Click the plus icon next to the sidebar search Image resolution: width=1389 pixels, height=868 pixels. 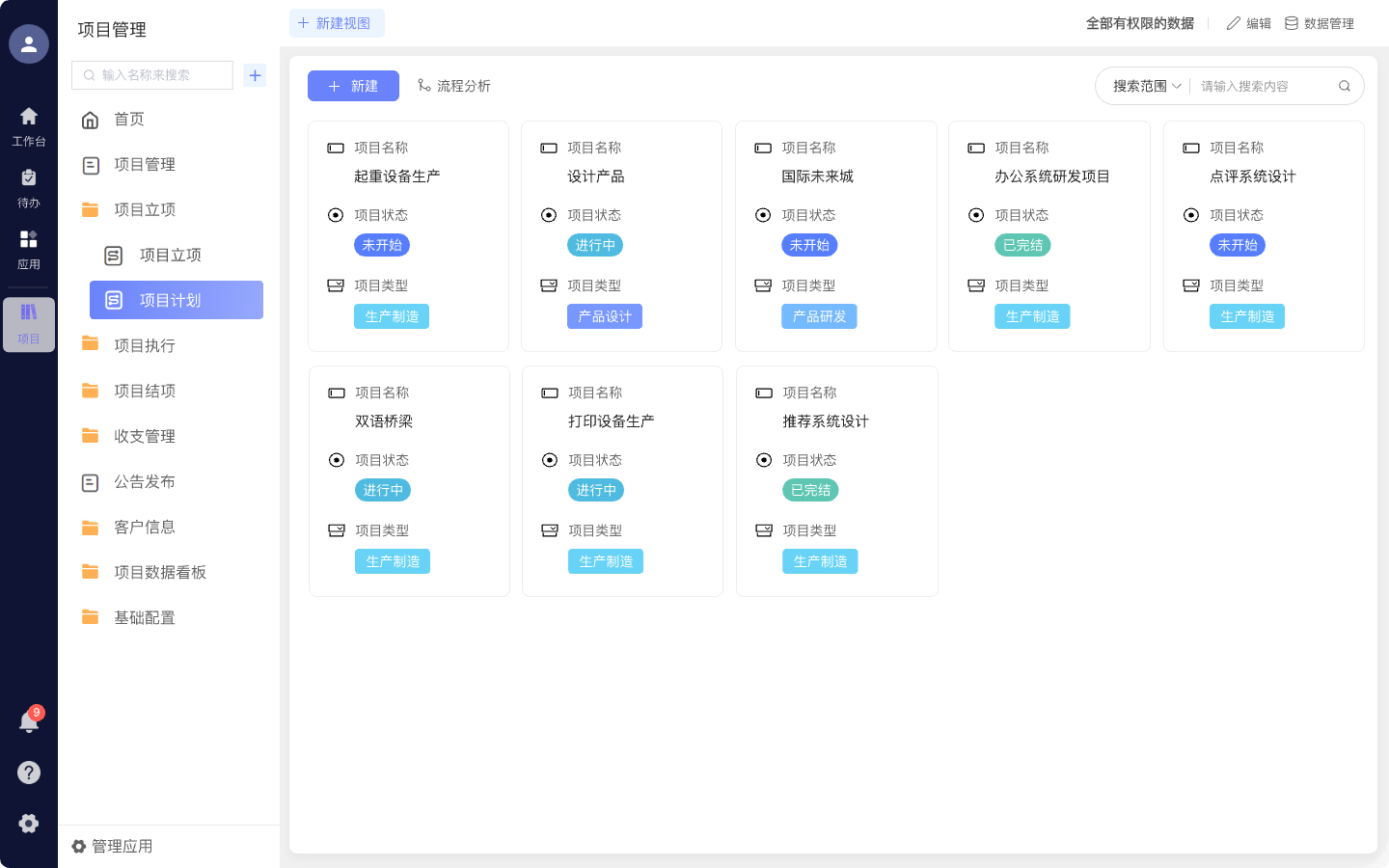255,74
